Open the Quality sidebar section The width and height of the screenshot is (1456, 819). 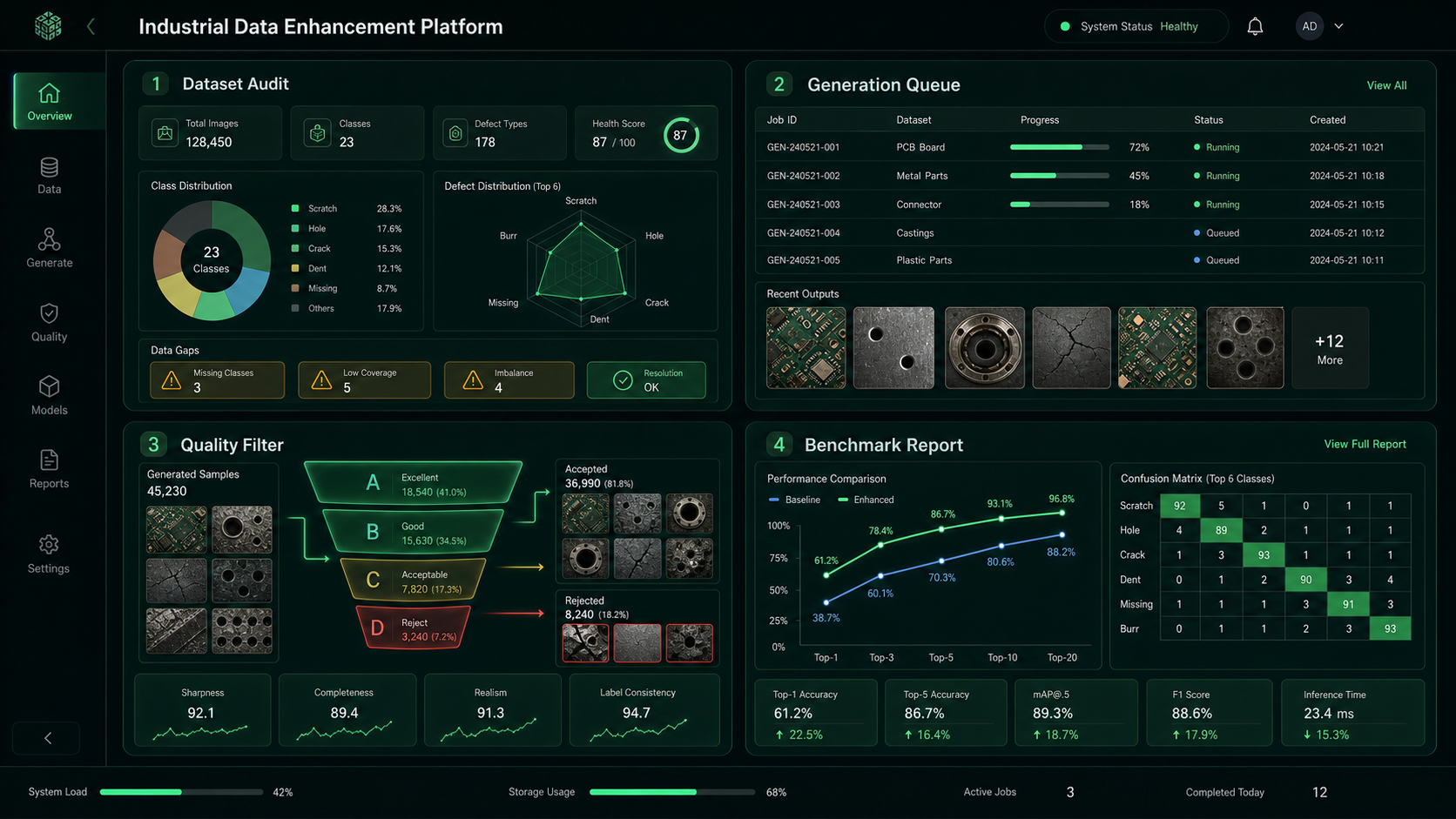coord(50,323)
